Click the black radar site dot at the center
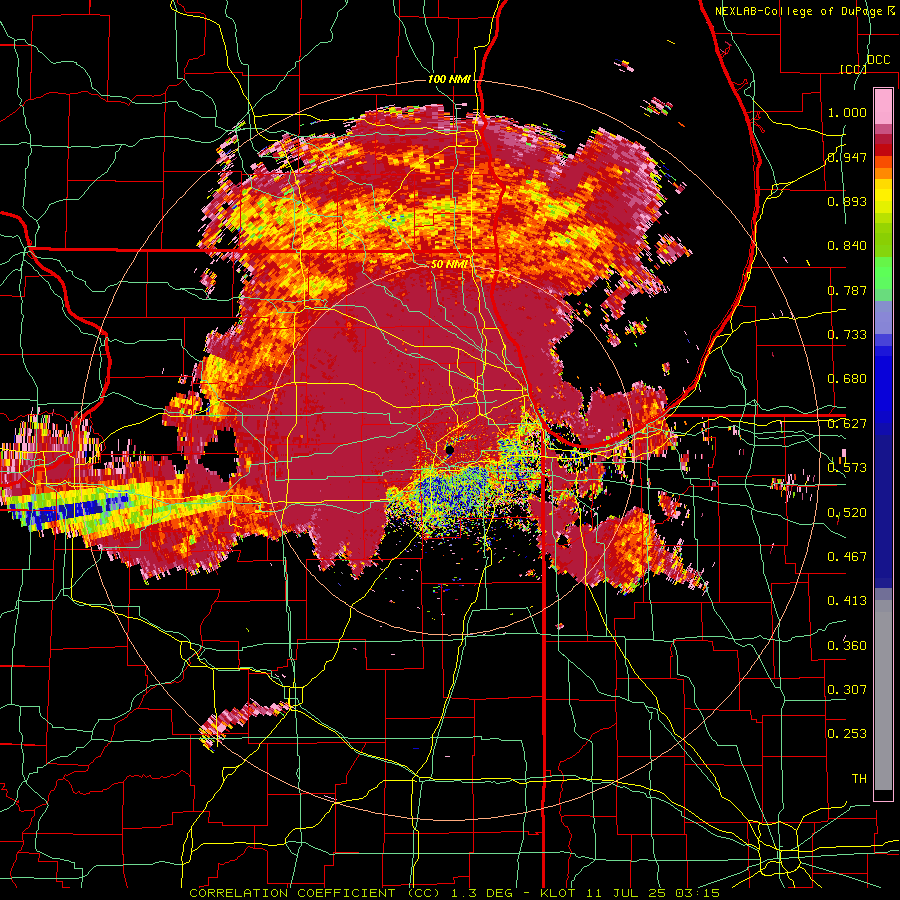The width and height of the screenshot is (900, 900). 449,450
